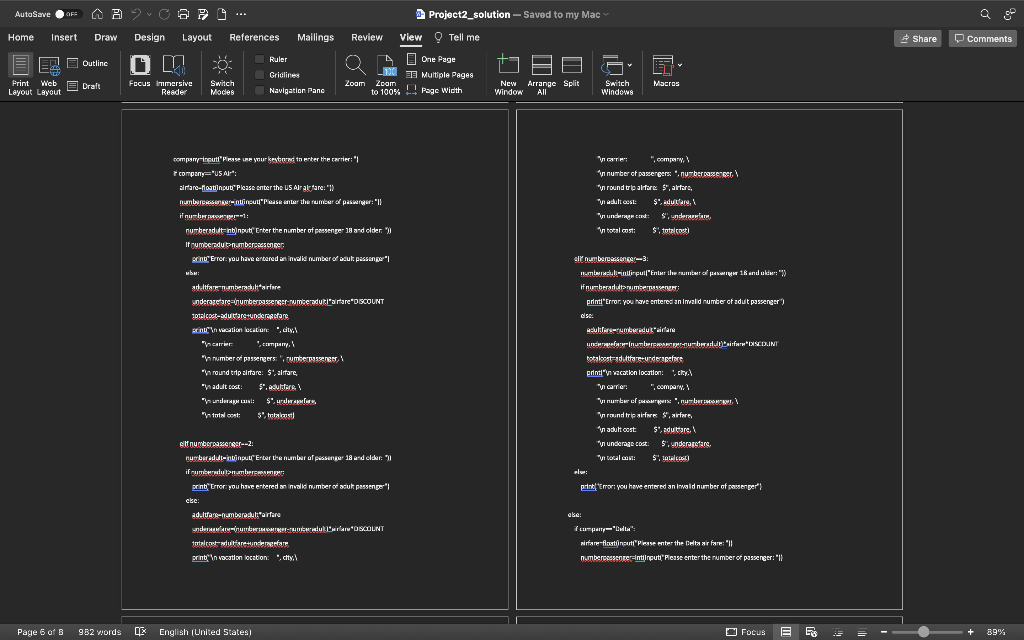Switch to the References tab
The image size is (1024, 640).
coord(254,37)
